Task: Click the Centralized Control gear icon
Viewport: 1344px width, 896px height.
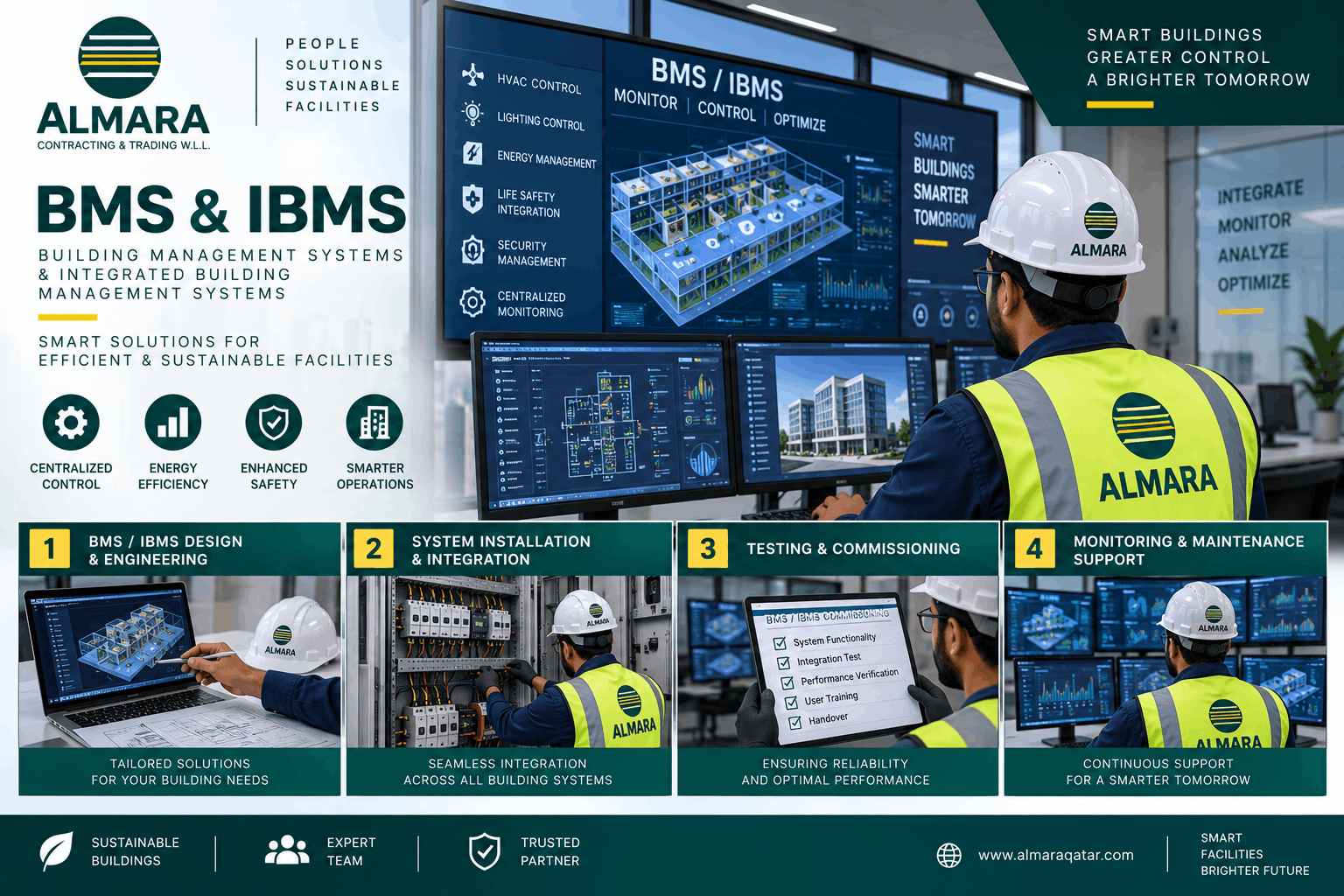Action: [71, 423]
